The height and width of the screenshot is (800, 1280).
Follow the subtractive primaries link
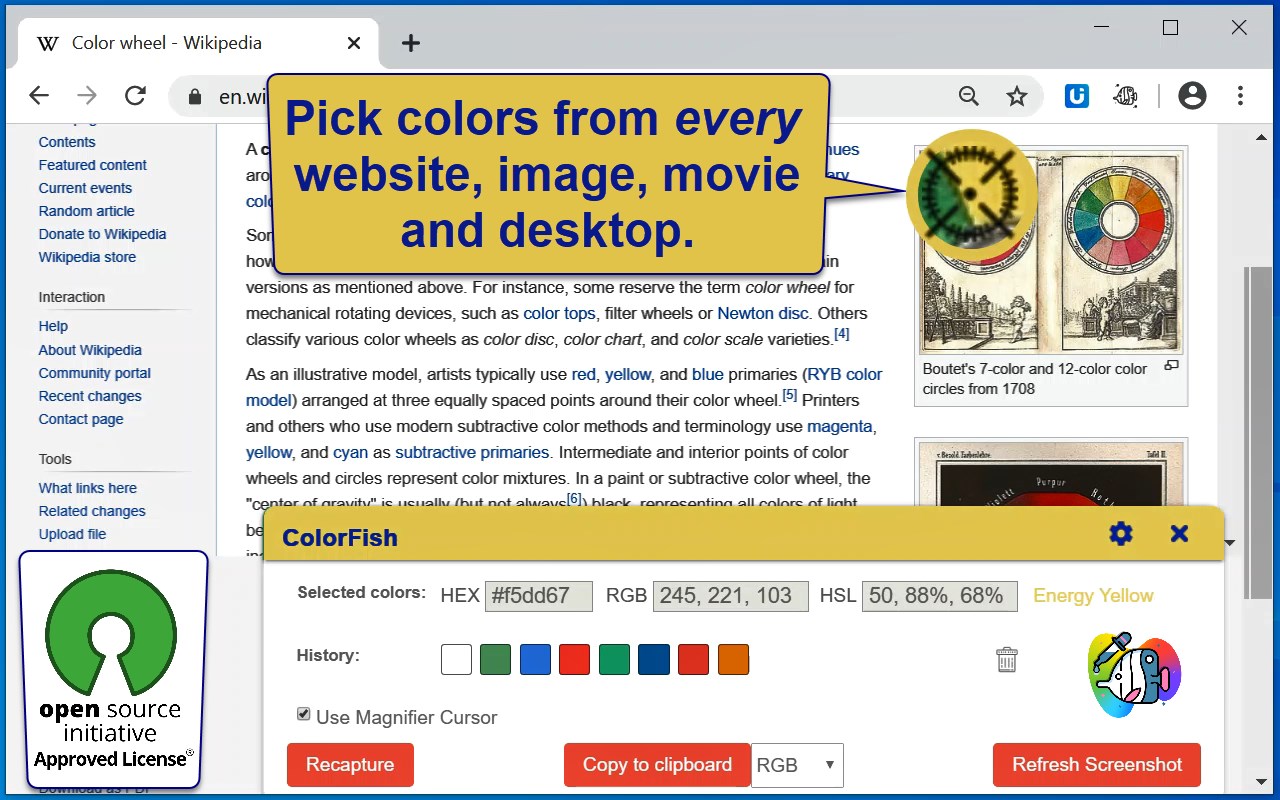pos(472,452)
